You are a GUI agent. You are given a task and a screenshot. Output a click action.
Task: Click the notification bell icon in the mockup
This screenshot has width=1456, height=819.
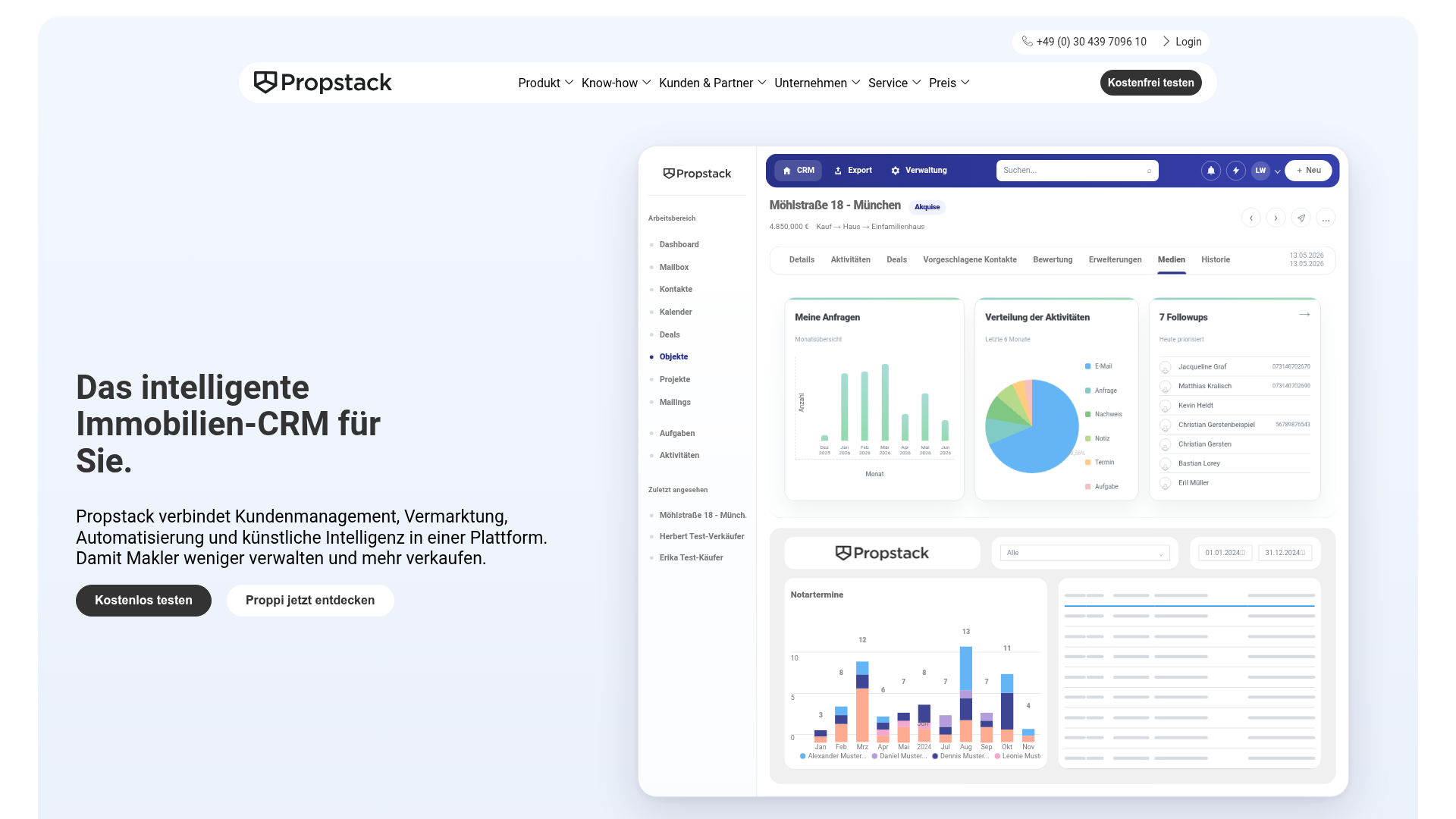[x=1211, y=171]
